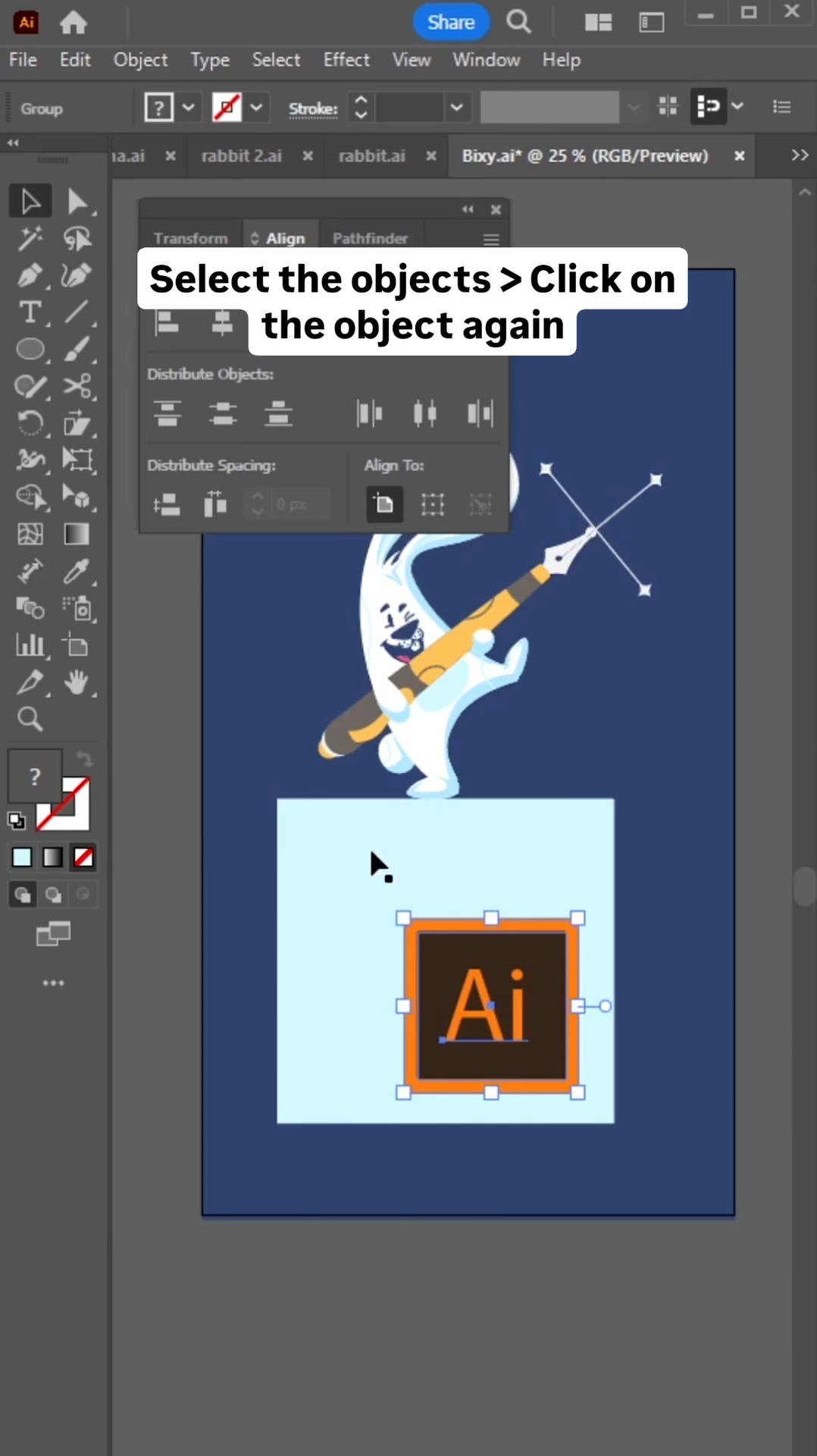Select the Paintbrush tool

(x=77, y=349)
